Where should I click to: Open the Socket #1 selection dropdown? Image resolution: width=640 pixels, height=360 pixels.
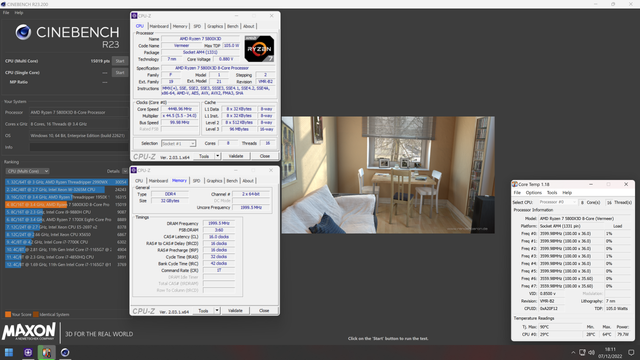178,144
